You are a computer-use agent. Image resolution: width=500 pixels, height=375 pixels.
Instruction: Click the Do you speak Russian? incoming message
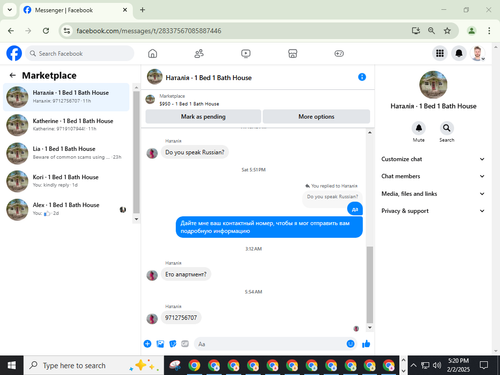coord(195,152)
